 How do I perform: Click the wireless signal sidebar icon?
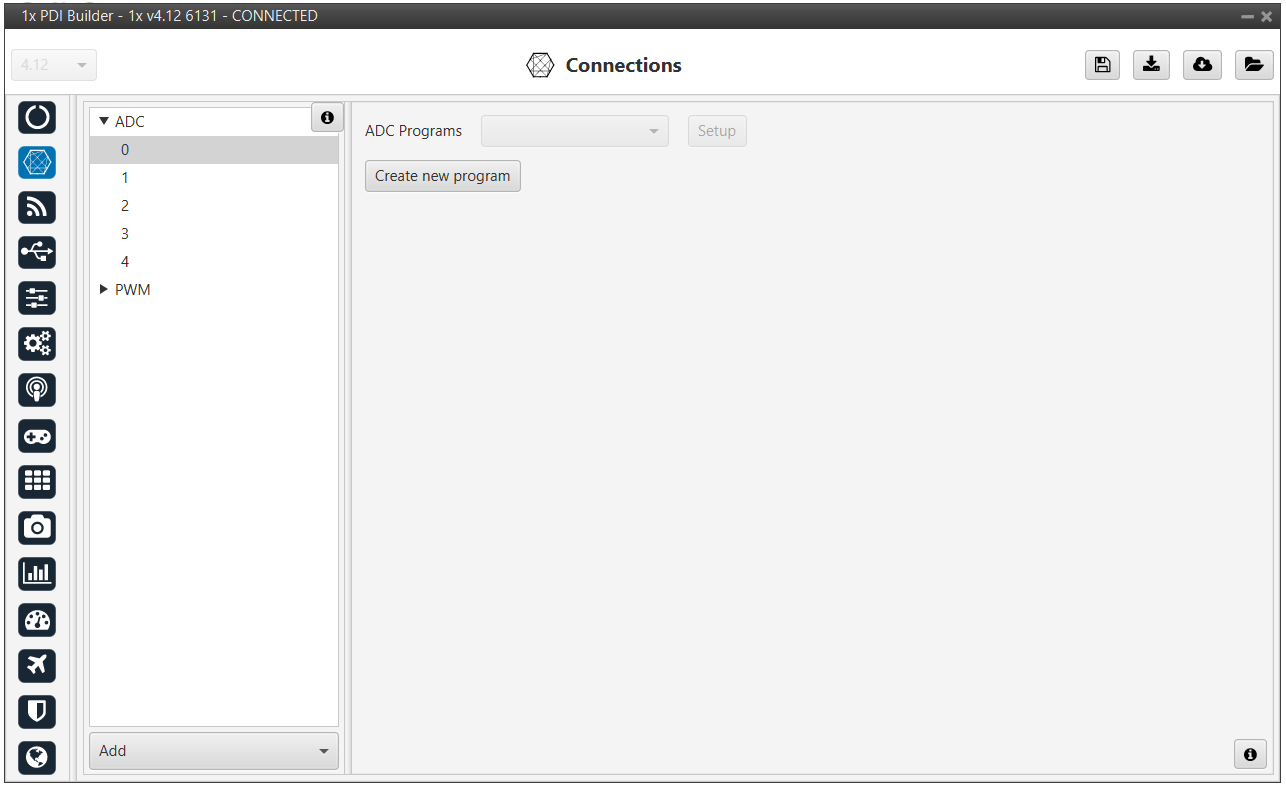click(x=37, y=207)
